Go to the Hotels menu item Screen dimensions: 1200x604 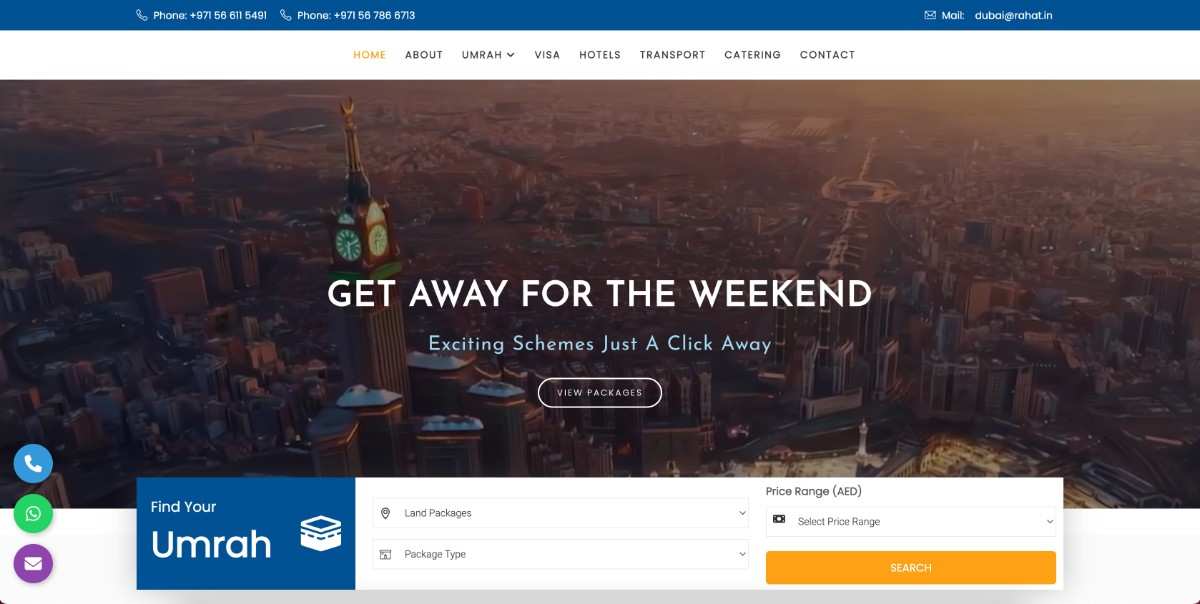click(x=600, y=55)
